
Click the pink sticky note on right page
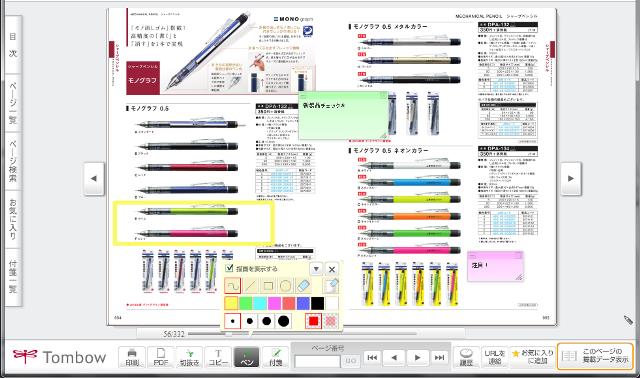click(x=495, y=266)
